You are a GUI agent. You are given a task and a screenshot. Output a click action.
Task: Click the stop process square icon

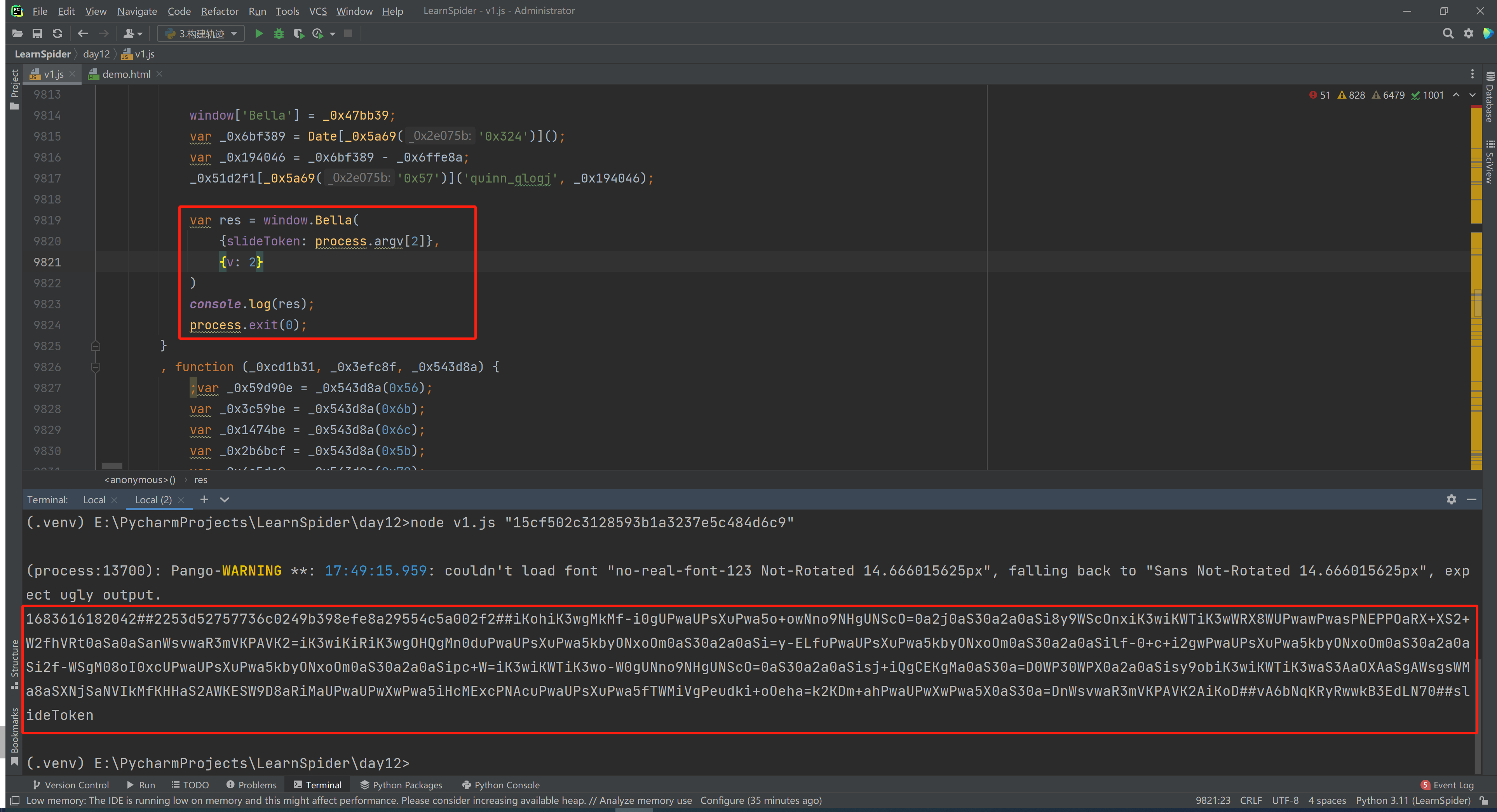[348, 34]
